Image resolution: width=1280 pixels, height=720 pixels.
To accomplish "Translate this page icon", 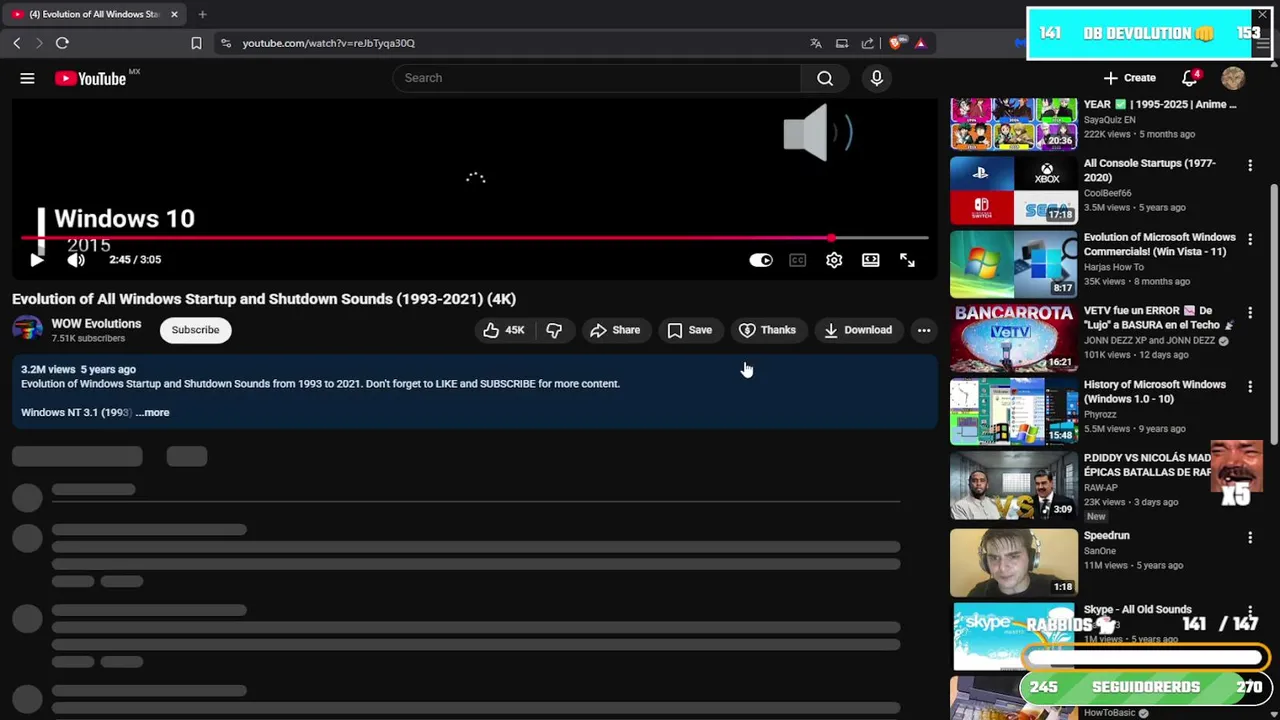I will coord(816,43).
